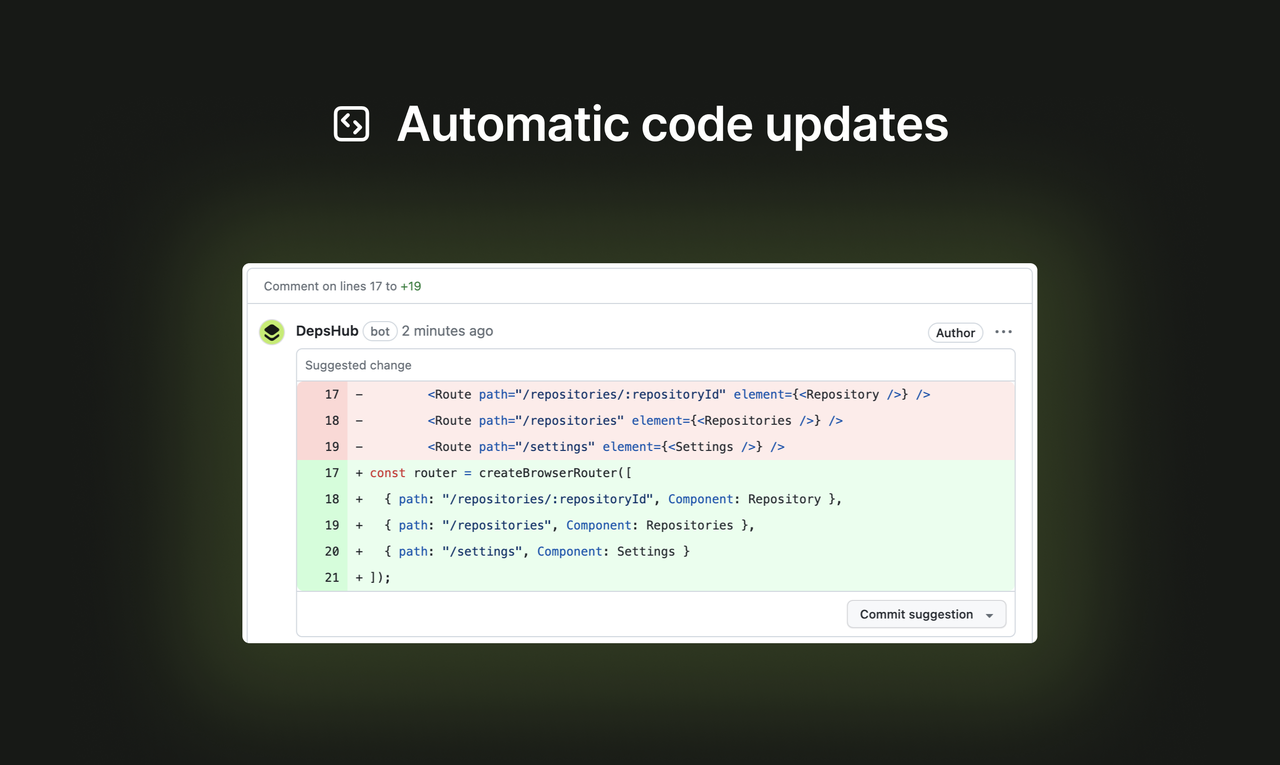Click line number 21 in the diff
The height and width of the screenshot is (765, 1280).
[331, 577]
